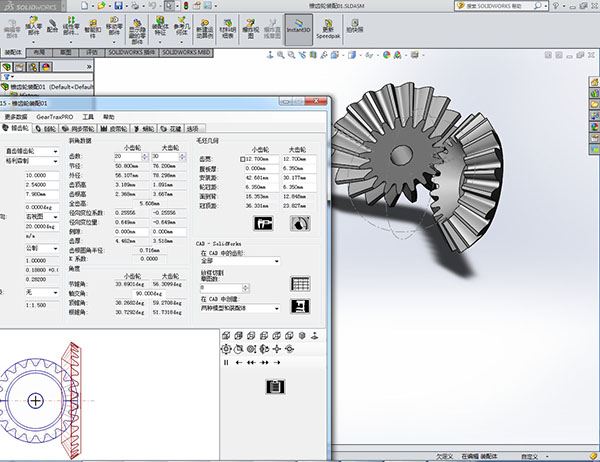Open the 右视图 view orientation dropdown
The width and height of the screenshot is (600, 462).
pos(42,217)
